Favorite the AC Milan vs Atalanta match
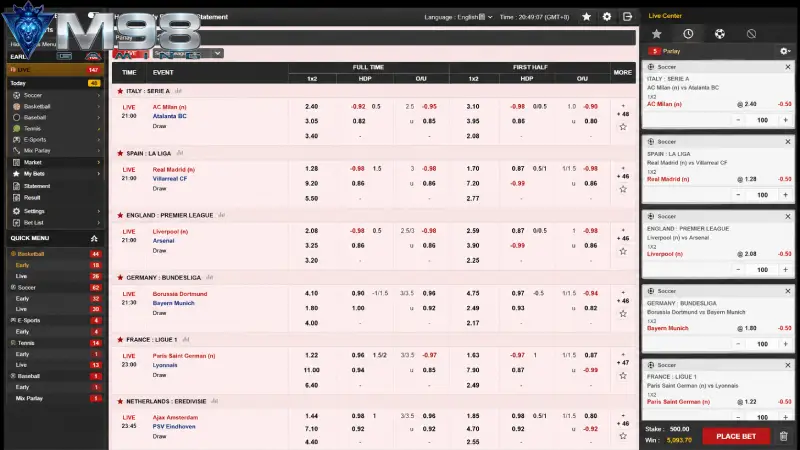Image resolution: width=800 pixels, height=450 pixels. [x=623, y=127]
